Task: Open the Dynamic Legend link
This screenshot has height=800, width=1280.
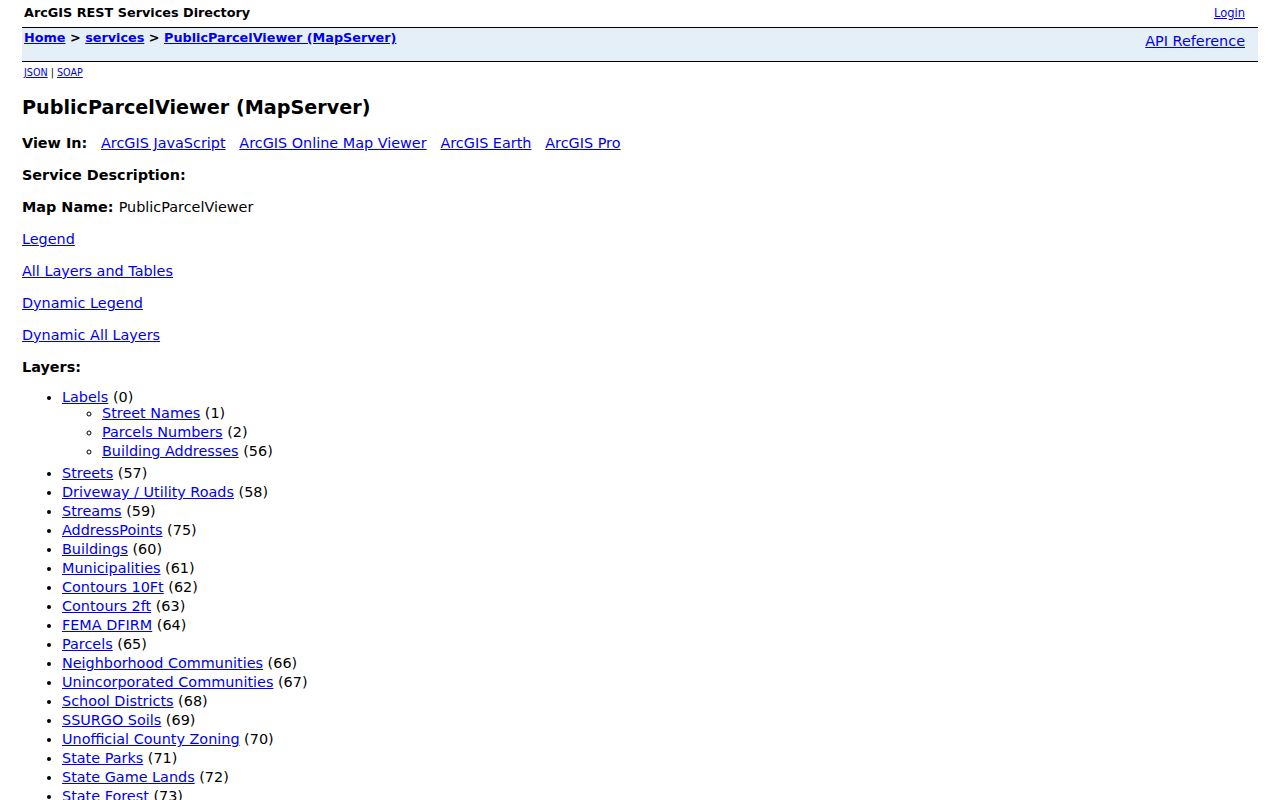Action: point(82,303)
